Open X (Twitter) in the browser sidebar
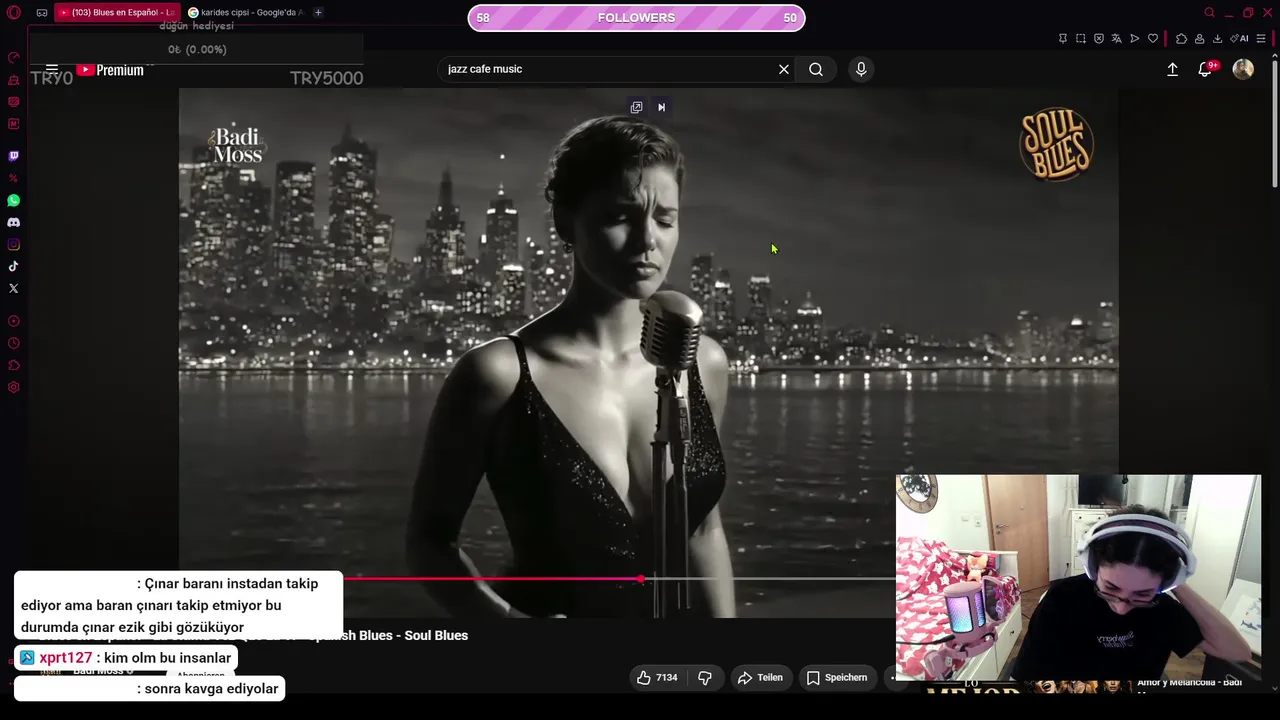1280x720 pixels. (x=14, y=288)
